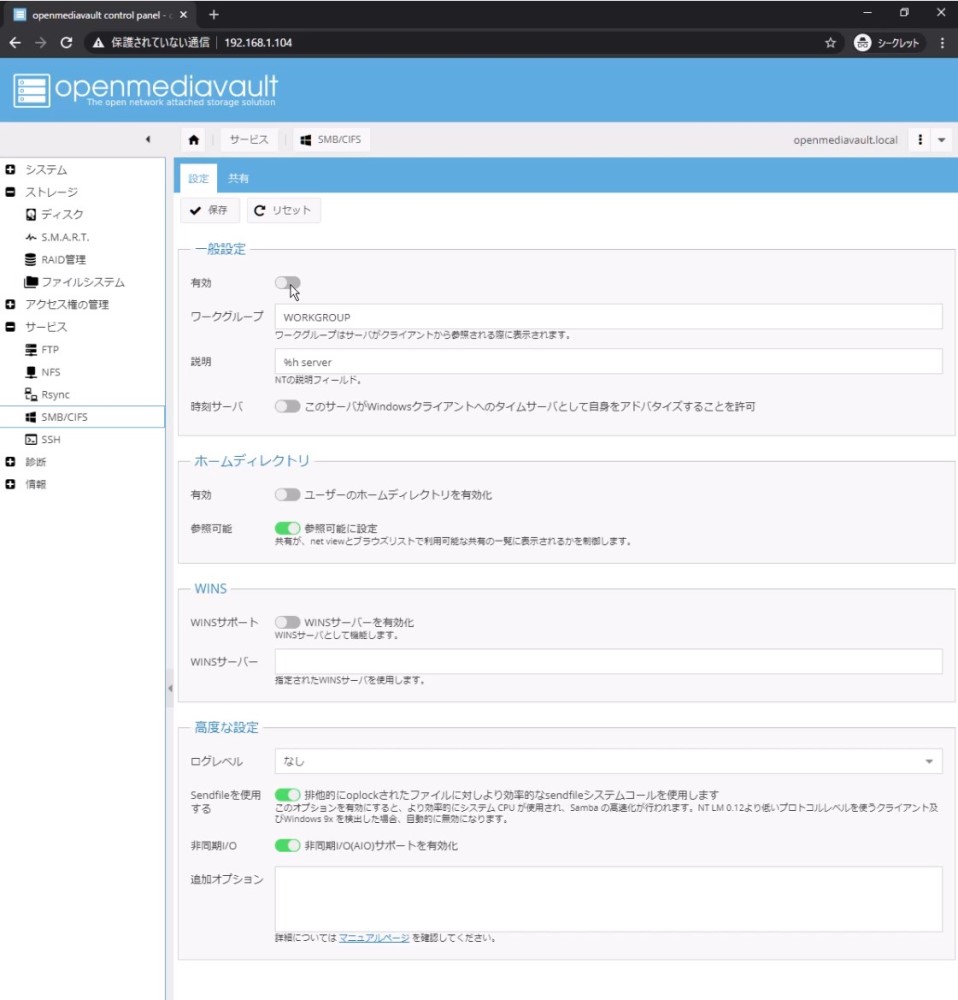
Task: Click the three-dot menu beside hostname
Action: click(920, 140)
